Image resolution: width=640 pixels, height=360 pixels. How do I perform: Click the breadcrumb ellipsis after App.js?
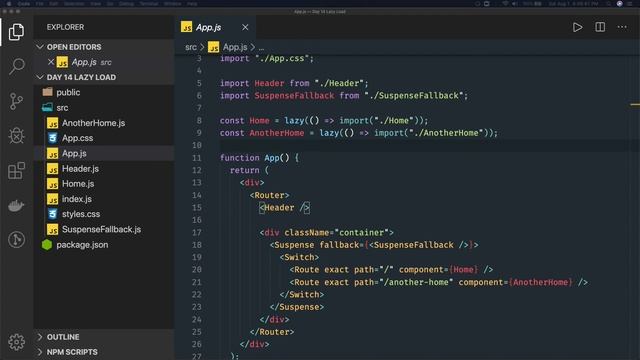point(261,48)
